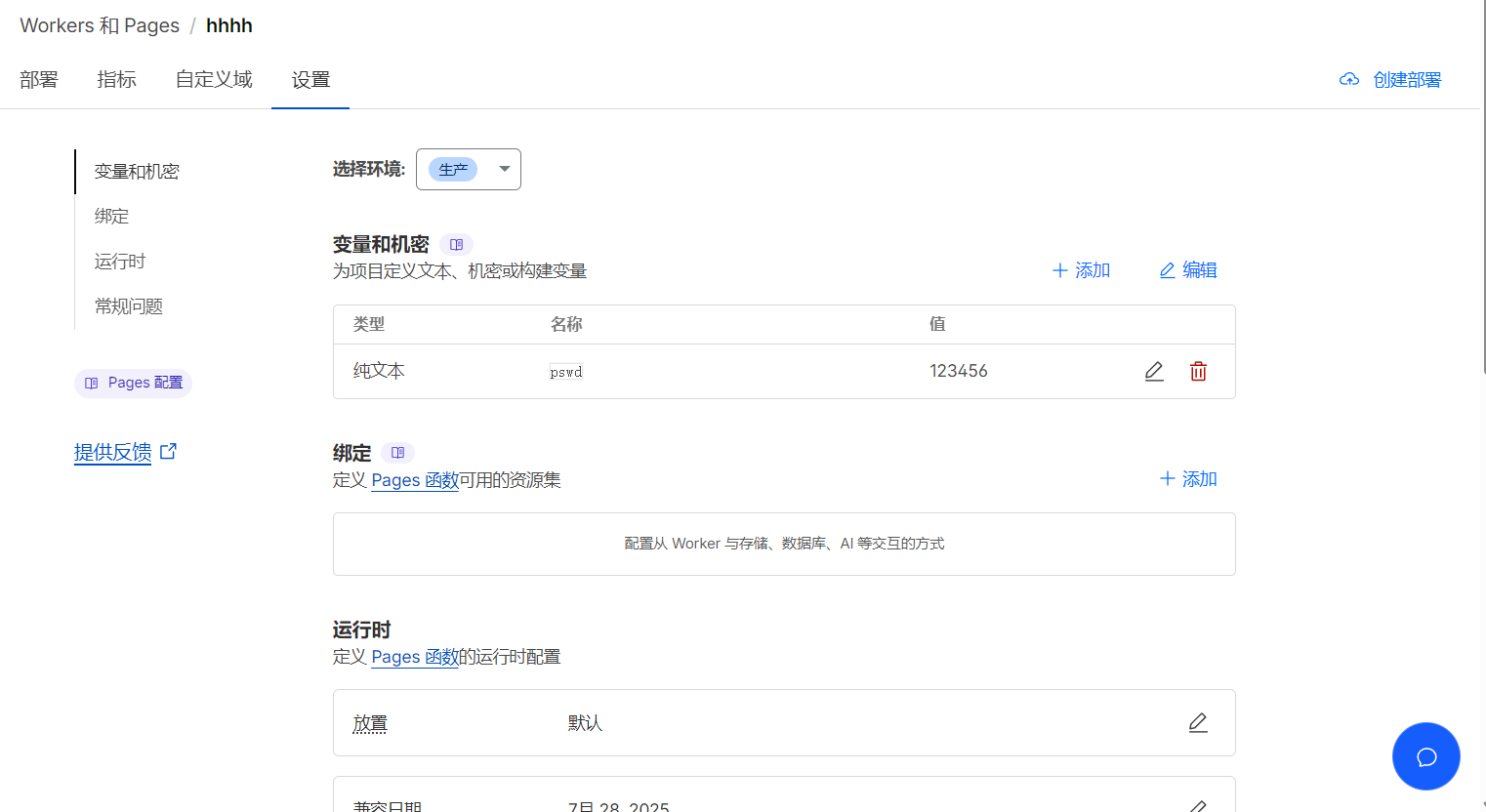Viewport: 1486px width, 812px height.
Task: Open the Pages 函数 link under 绑定
Action: coord(414,480)
